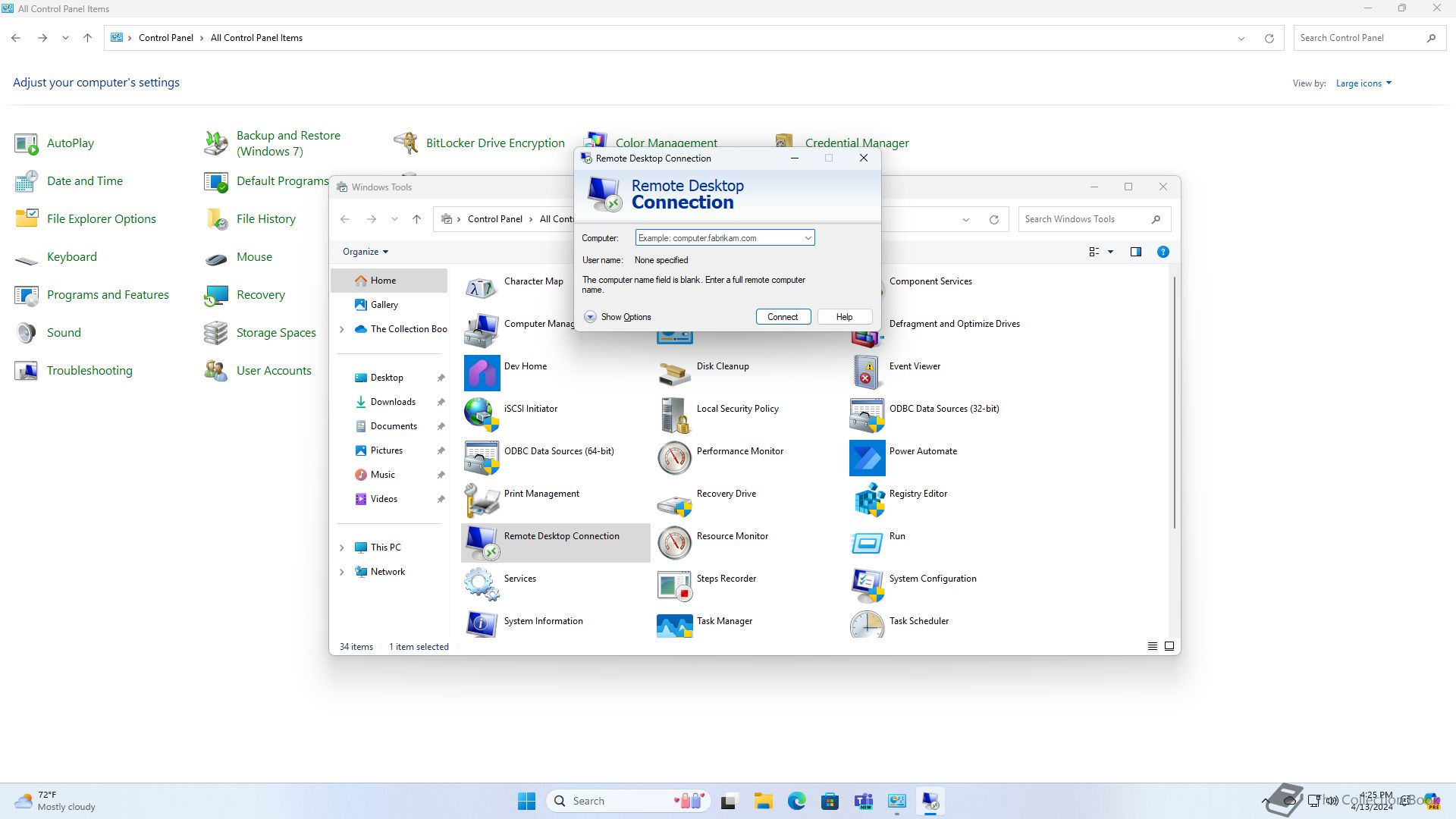1456x819 pixels.
Task: Refresh the Windows Tools window
Action: point(993,219)
